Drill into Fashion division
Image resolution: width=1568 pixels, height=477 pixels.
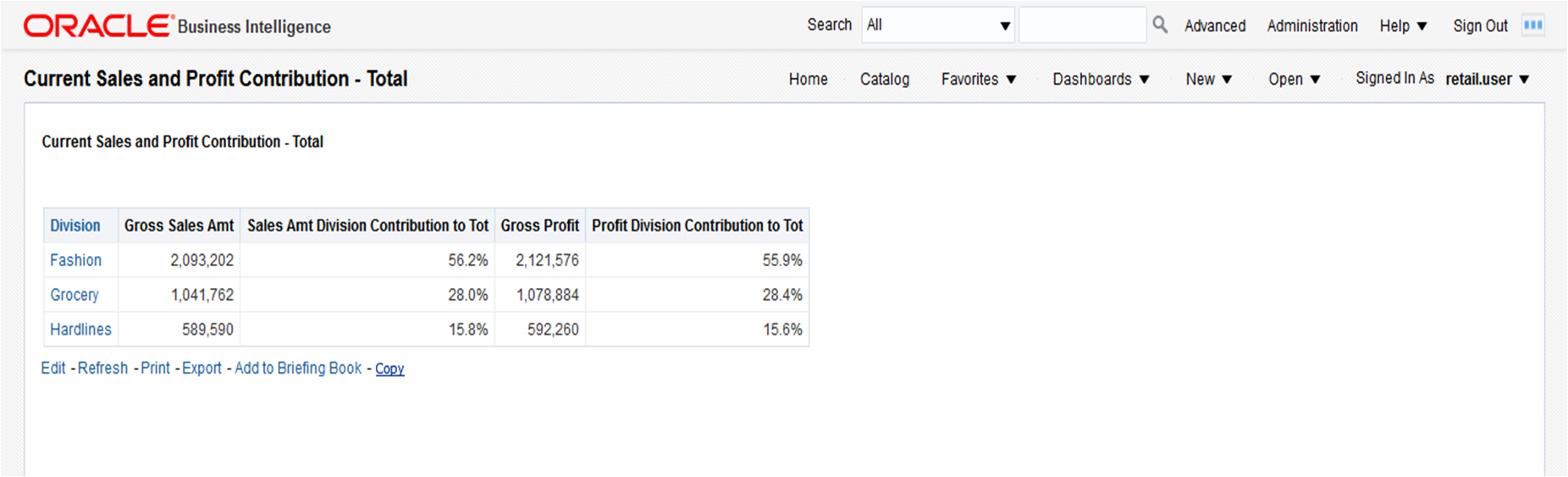75,260
